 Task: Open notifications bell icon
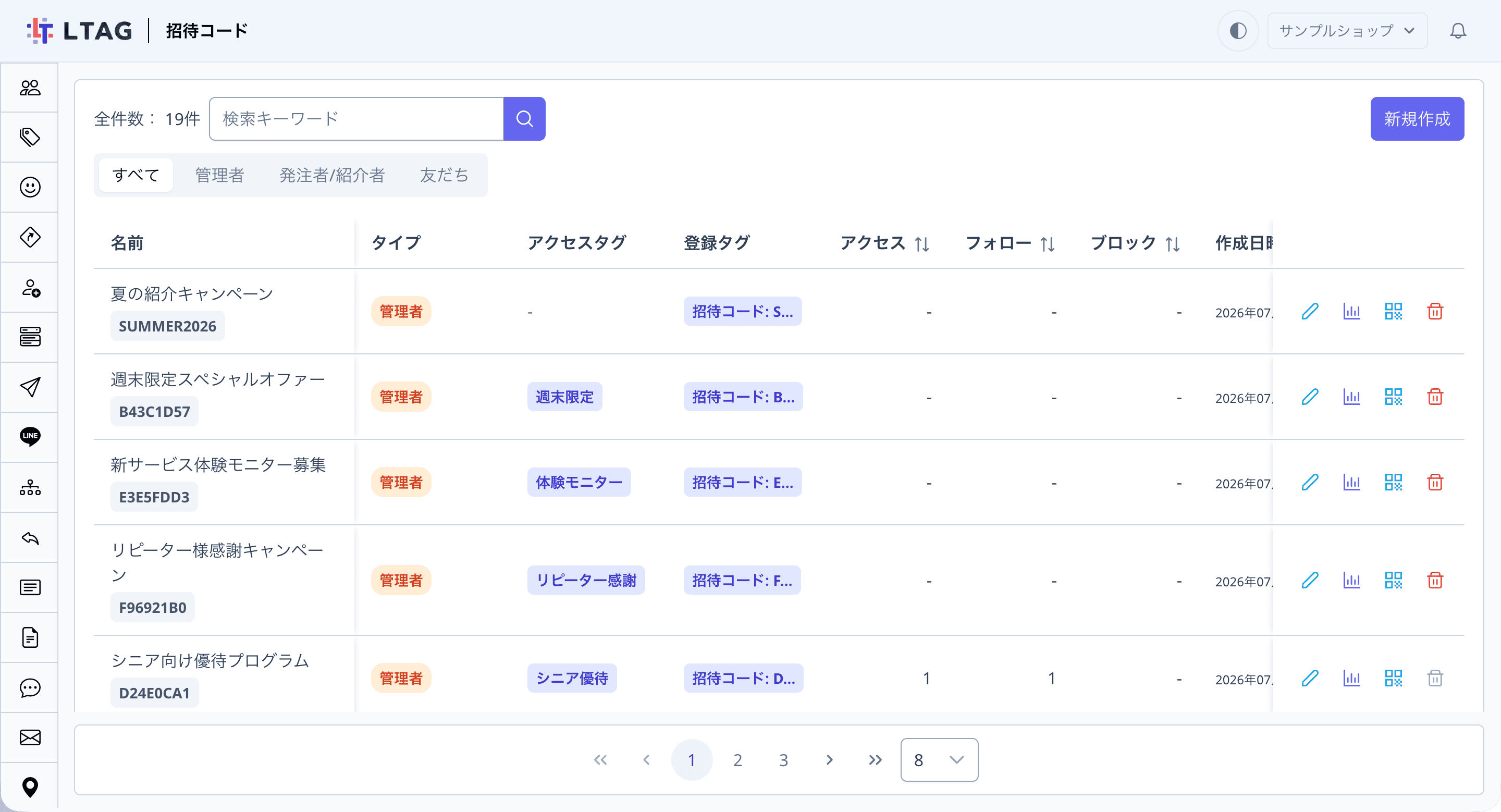[1458, 30]
